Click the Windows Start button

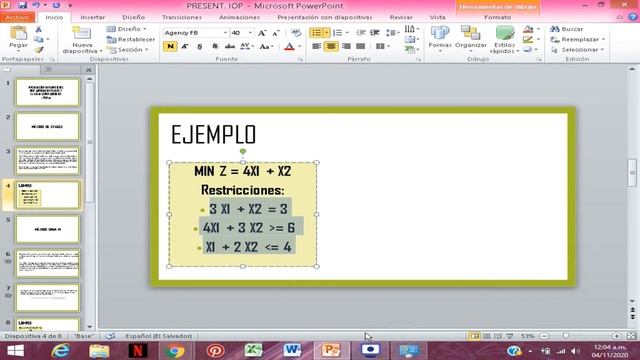(16, 351)
